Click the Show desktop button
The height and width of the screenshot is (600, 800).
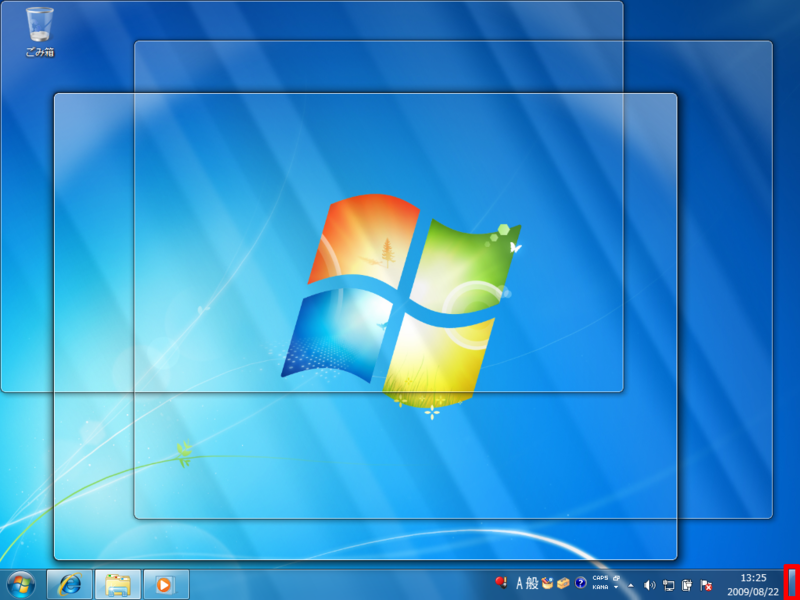tap(792, 583)
